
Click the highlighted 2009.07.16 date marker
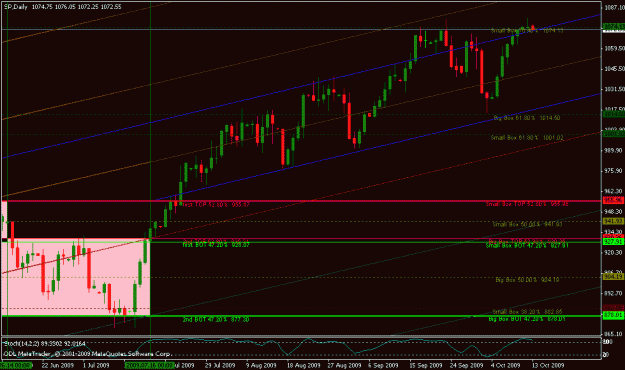(x=149, y=365)
